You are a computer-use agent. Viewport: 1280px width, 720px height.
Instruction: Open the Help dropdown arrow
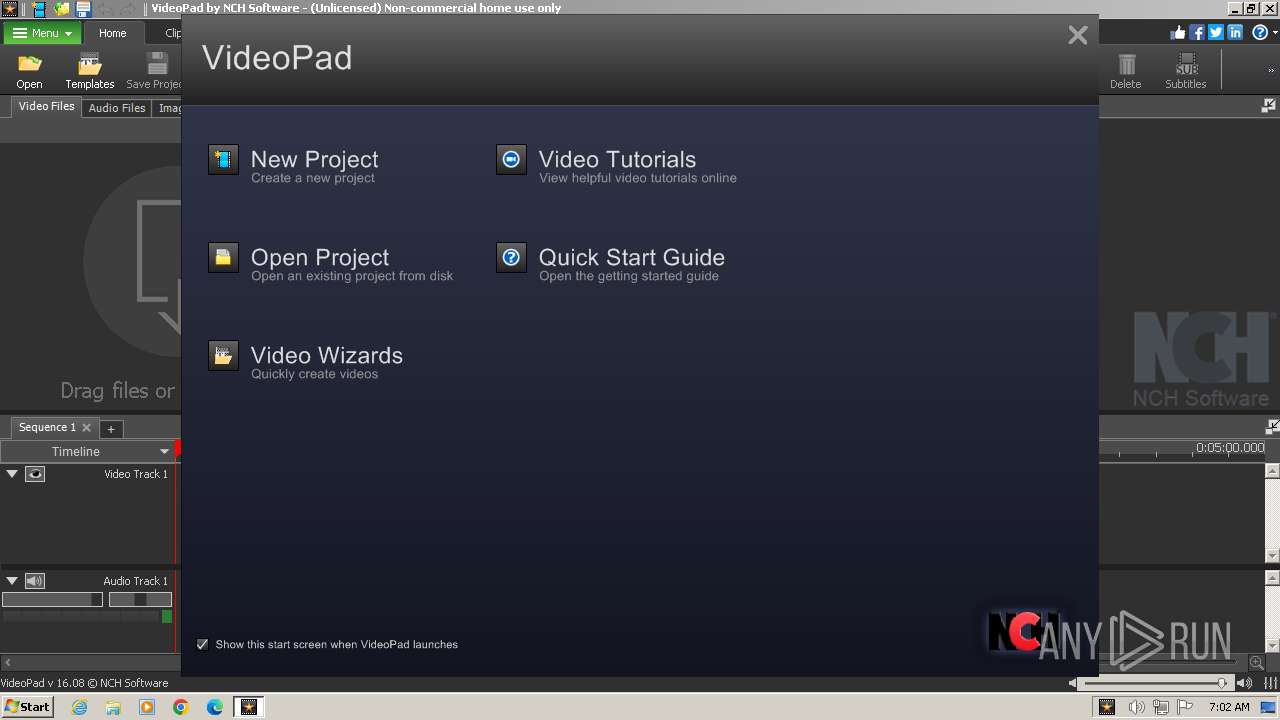point(1275,33)
